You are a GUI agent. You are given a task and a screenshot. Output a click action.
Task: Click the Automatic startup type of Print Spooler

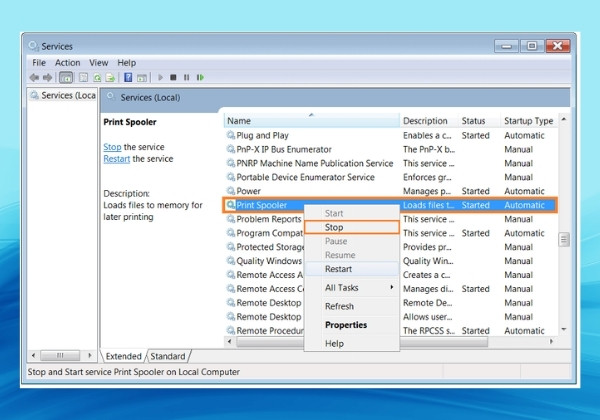click(524, 205)
